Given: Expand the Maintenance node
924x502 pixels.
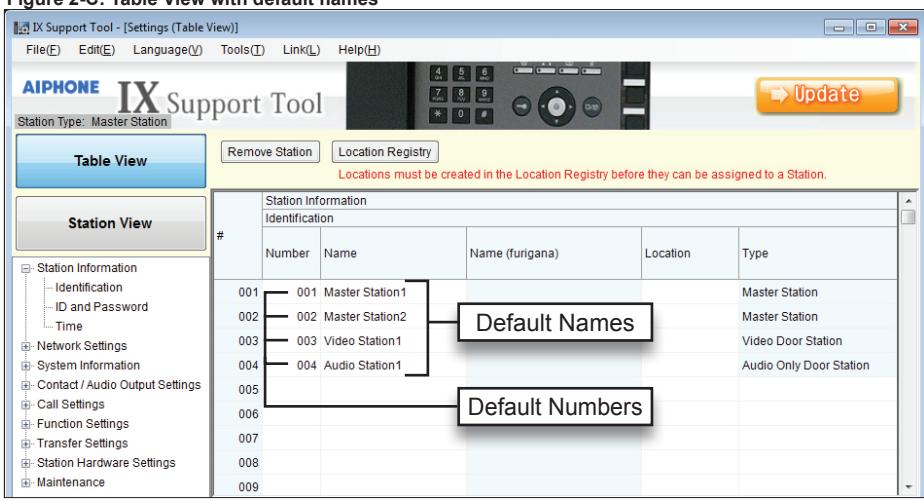Looking at the screenshot, I should [x=25, y=483].
